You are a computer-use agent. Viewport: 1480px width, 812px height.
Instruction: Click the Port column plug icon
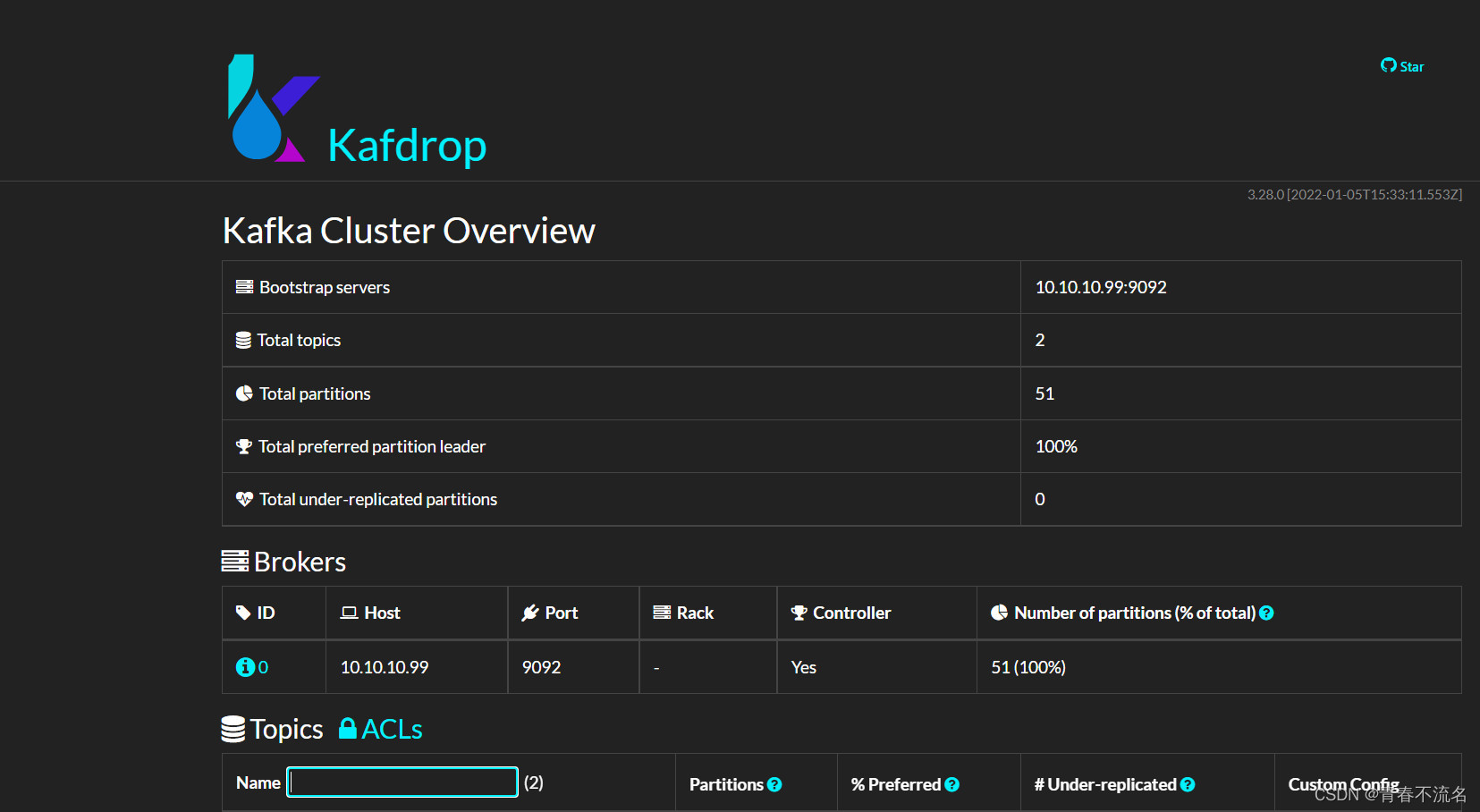coord(530,613)
